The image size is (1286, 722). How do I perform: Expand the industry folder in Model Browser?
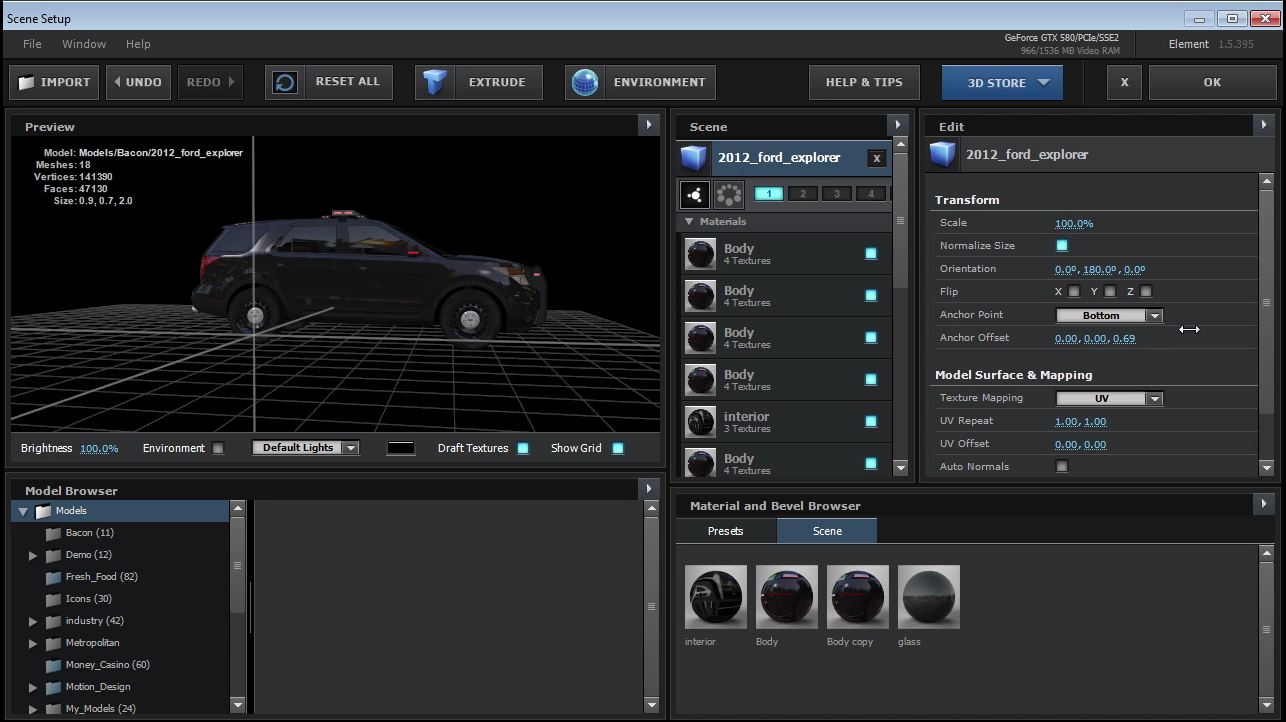point(33,621)
